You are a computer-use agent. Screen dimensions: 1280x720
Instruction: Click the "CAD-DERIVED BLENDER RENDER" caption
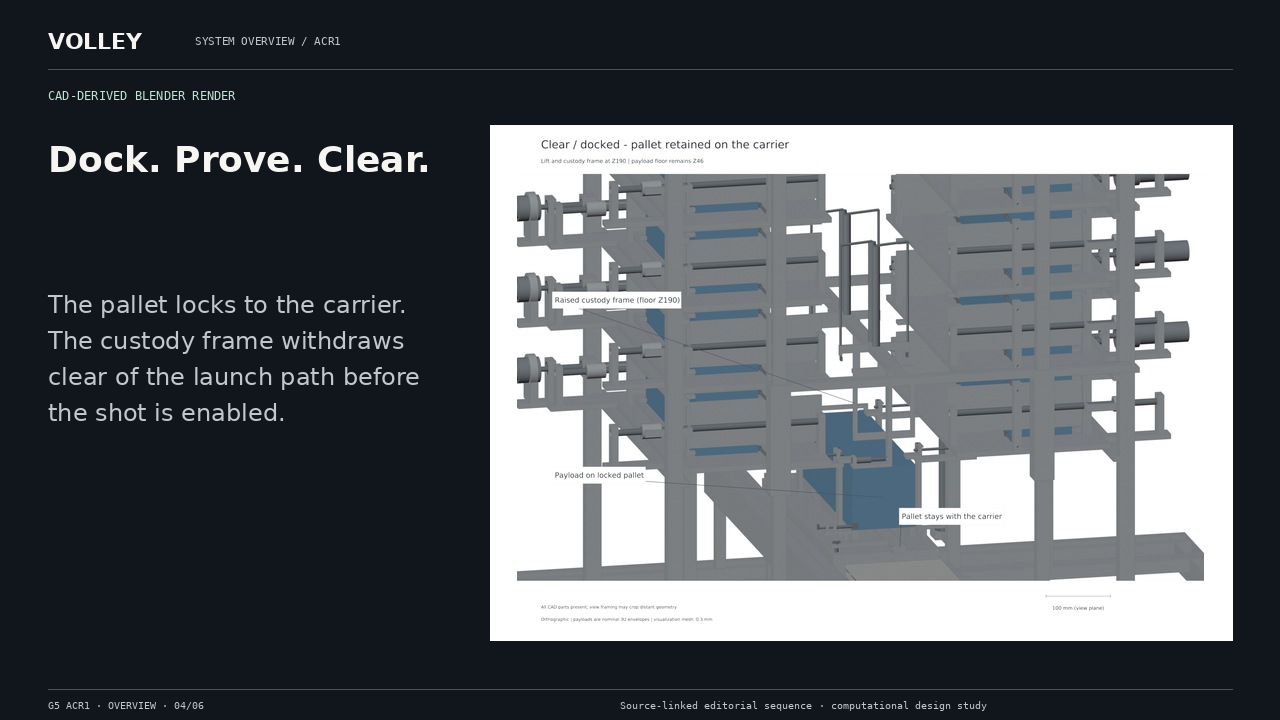142,96
